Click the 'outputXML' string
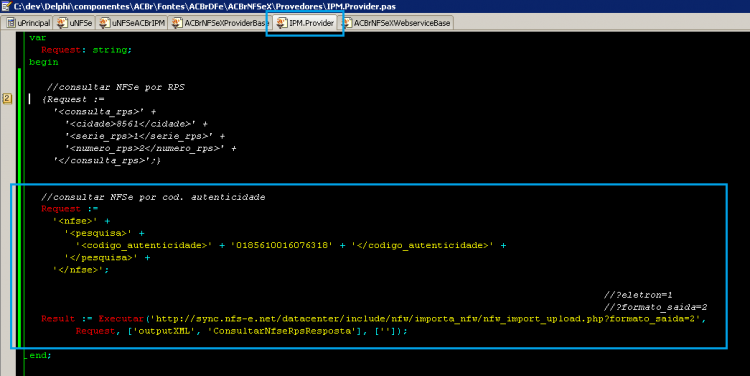The image size is (750, 376). tap(164, 331)
